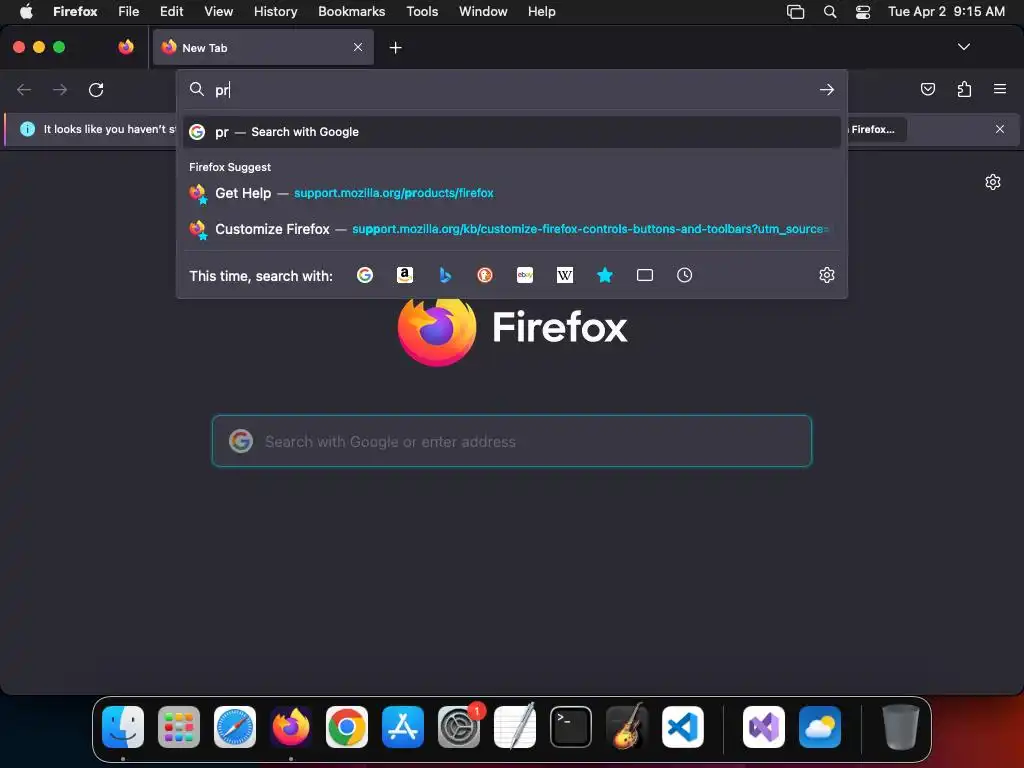
Task: Search this time with Amazon icon
Action: 405,275
